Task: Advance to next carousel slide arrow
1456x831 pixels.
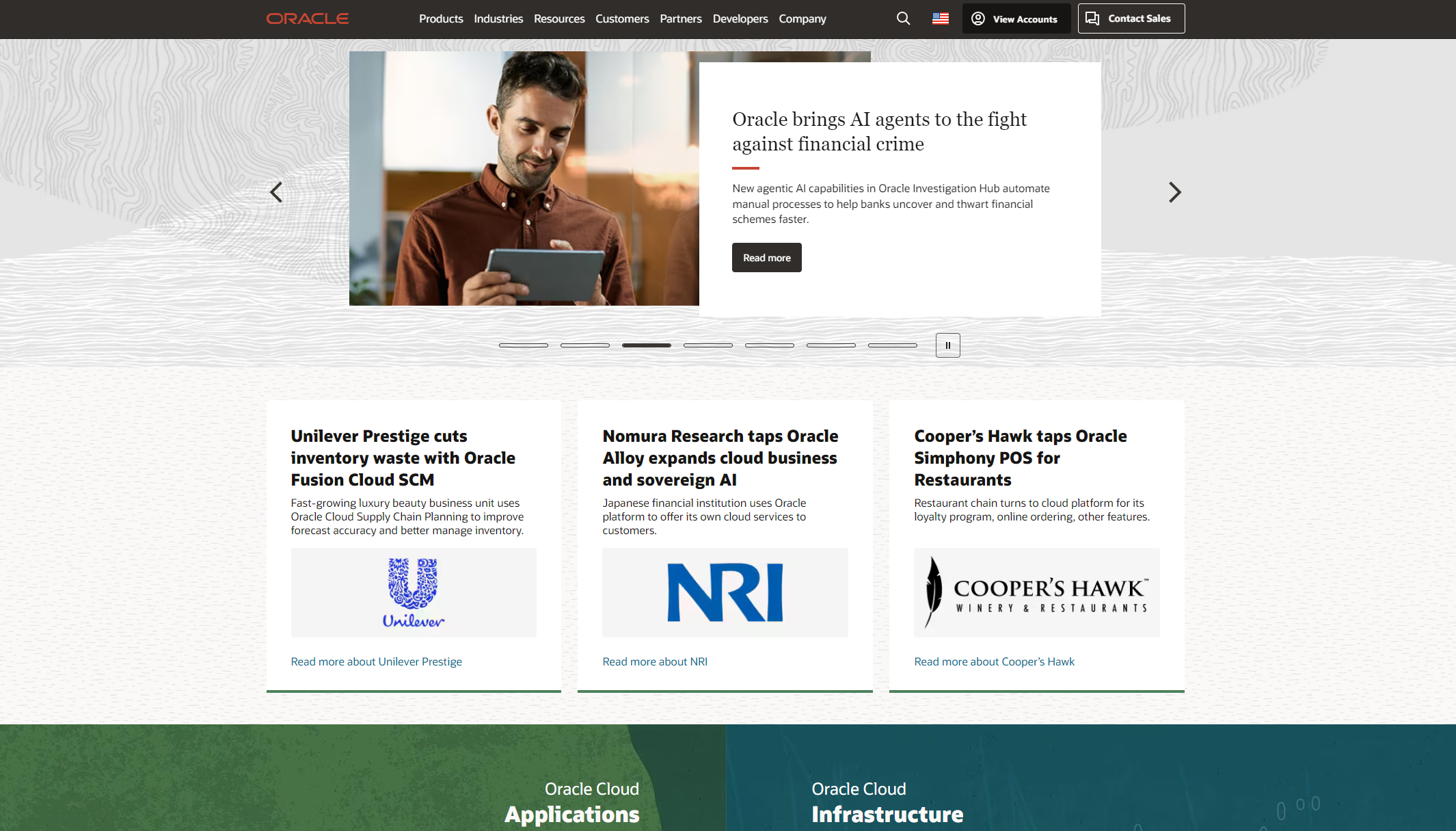Action: click(1174, 192)
